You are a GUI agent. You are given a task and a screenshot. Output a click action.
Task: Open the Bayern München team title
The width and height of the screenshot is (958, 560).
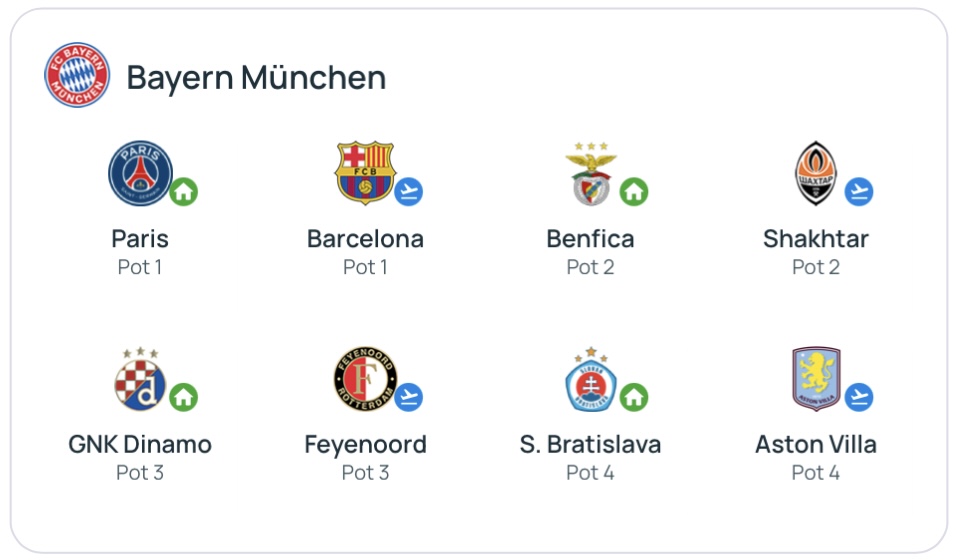click(x=256, y=78)
